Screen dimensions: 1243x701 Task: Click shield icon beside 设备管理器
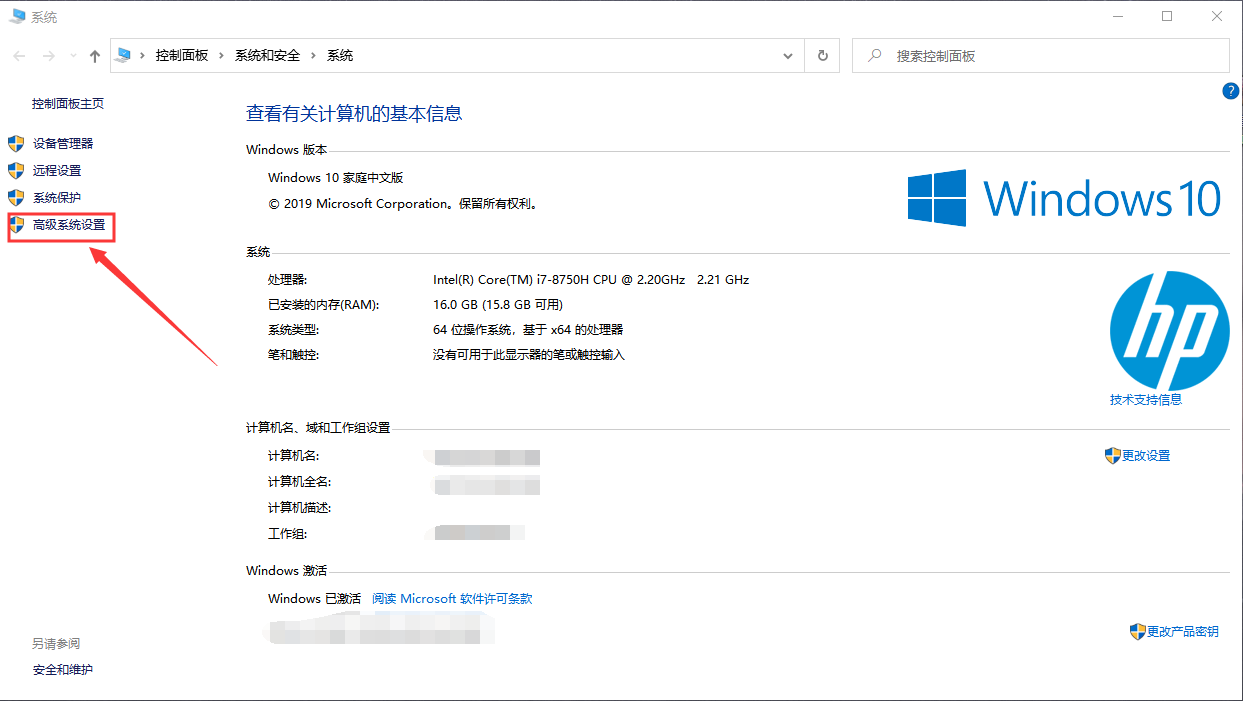[x=16, y=143]
